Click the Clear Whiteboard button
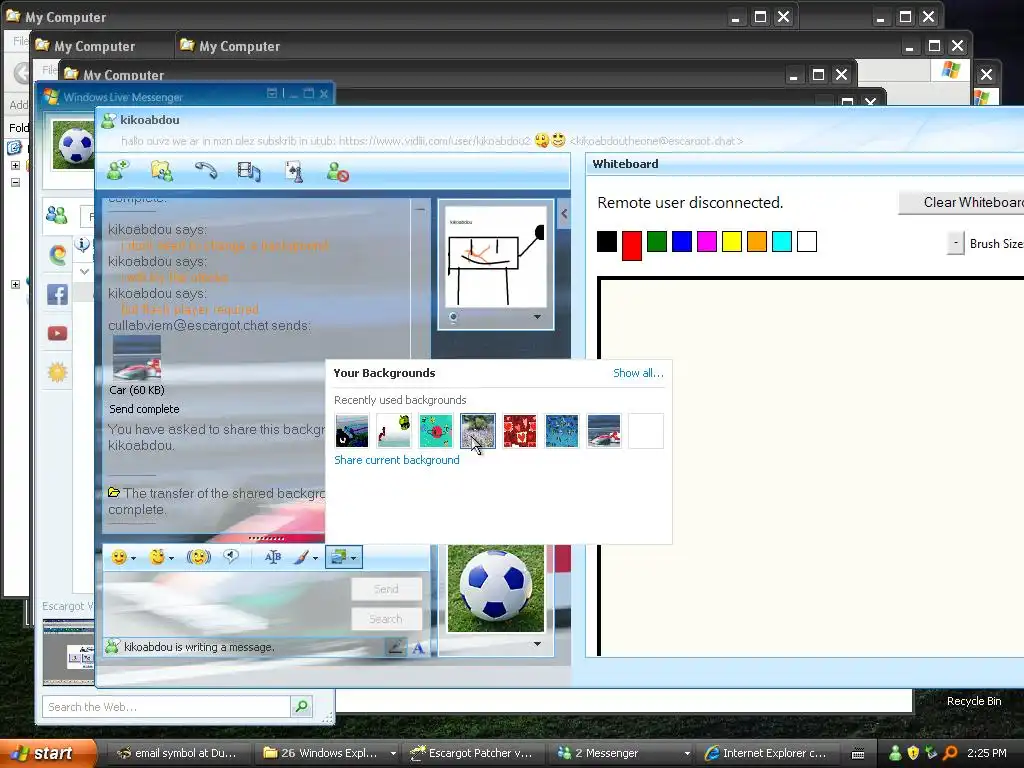This screenshot has height=768, width=1024. coord(961,202)
